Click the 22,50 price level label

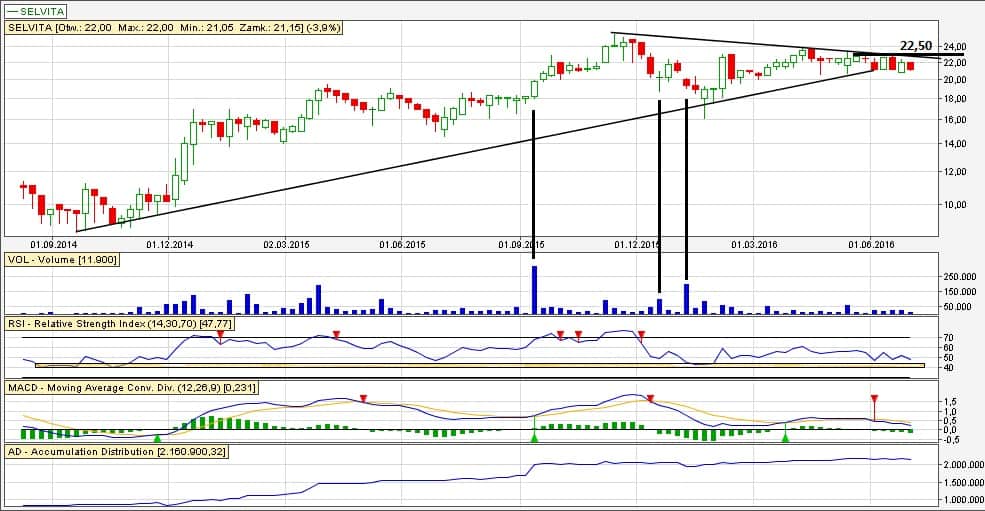[916, 46]
